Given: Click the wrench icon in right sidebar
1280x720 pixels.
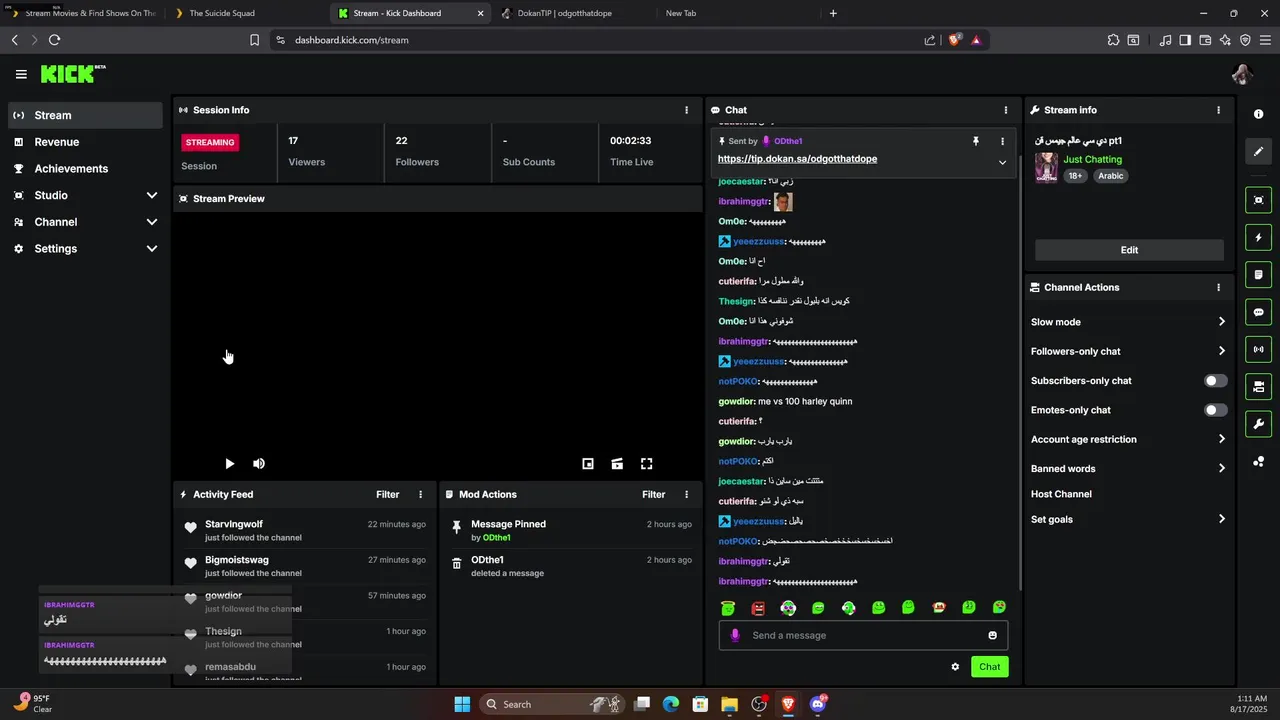Looking at the screenshot, I should (x=1258, y=423).
